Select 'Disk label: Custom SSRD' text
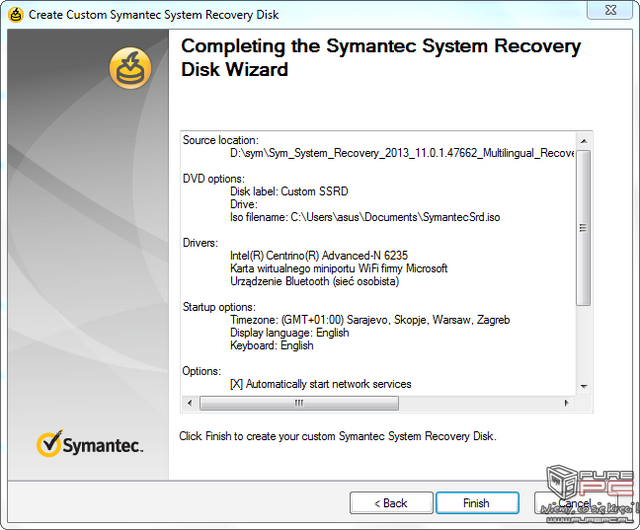The image size is (640, 530). tap(289, 191)
